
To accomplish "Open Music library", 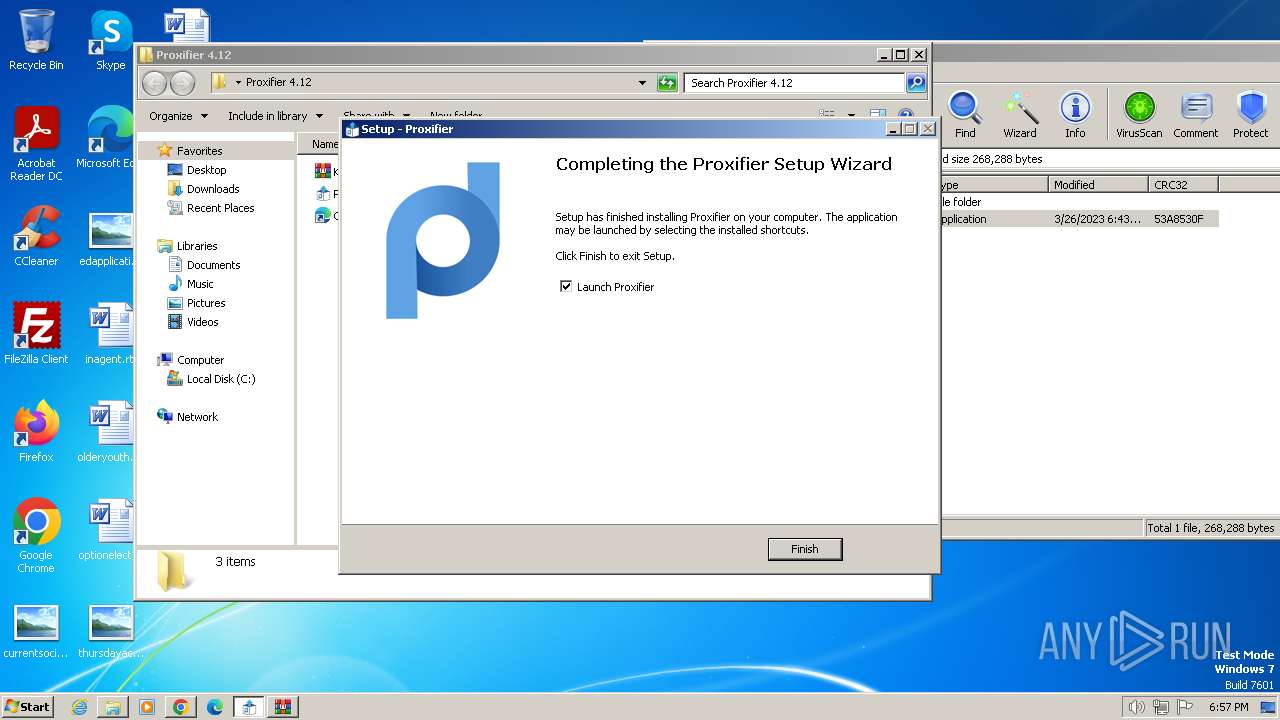I will [200, 284].
